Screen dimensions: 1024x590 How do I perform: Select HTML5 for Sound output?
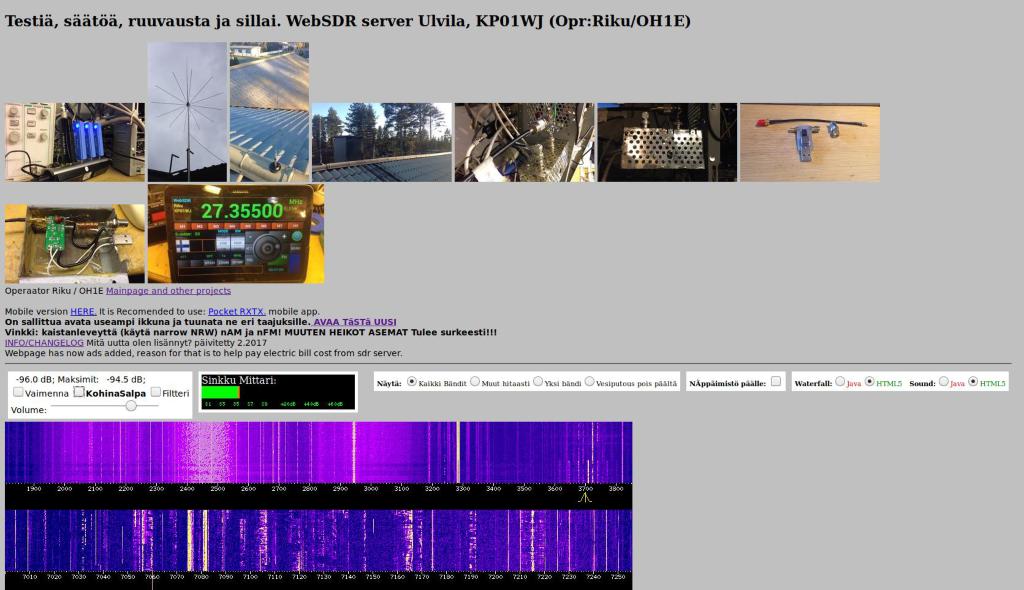[x=972, y=382]
